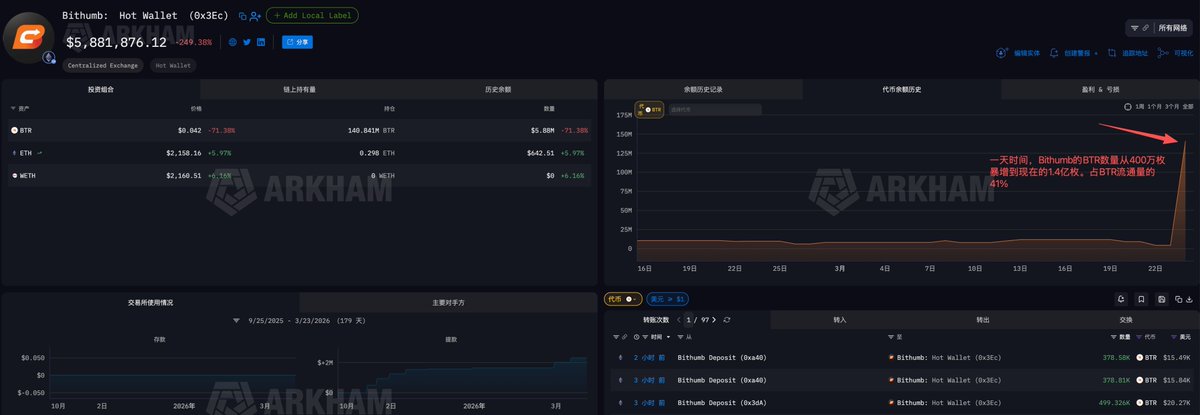Open the 时间 time column filter
1200x415 pixels.
[x=645, y=337]
